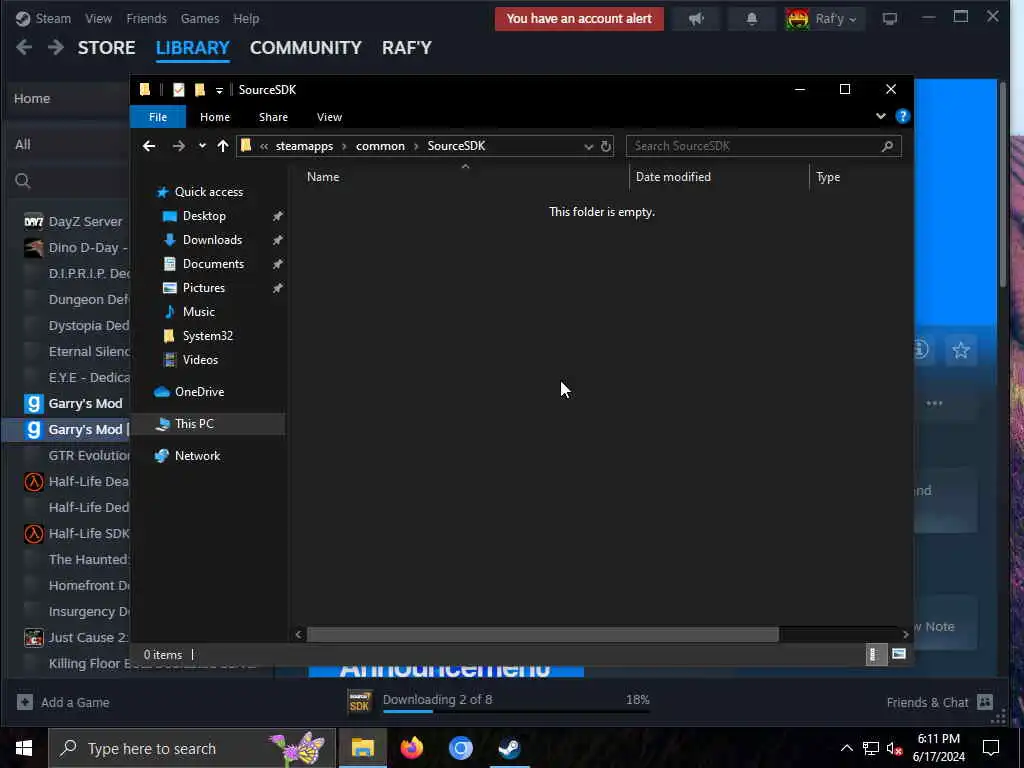The height and width of the screenshot is (768, 1024).
Task: Click the New Folder quick access icon
Action: click(200, 89)
